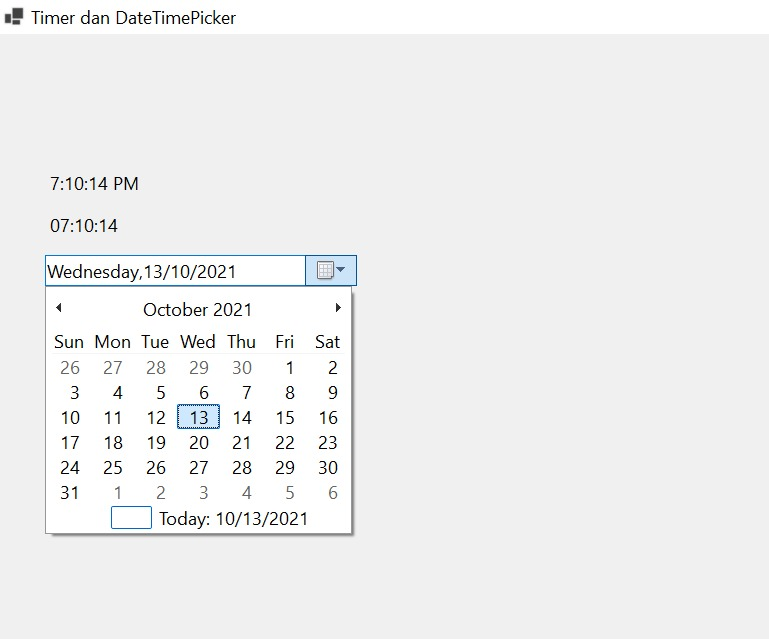Select Friday October 29 in fifth row

(x=285, y=467)
